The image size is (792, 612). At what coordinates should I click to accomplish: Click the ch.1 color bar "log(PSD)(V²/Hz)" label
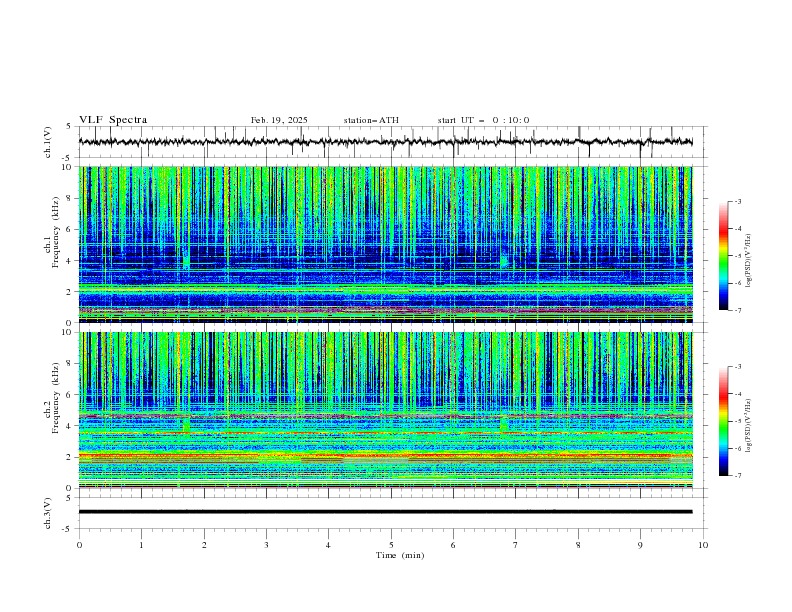749,261
